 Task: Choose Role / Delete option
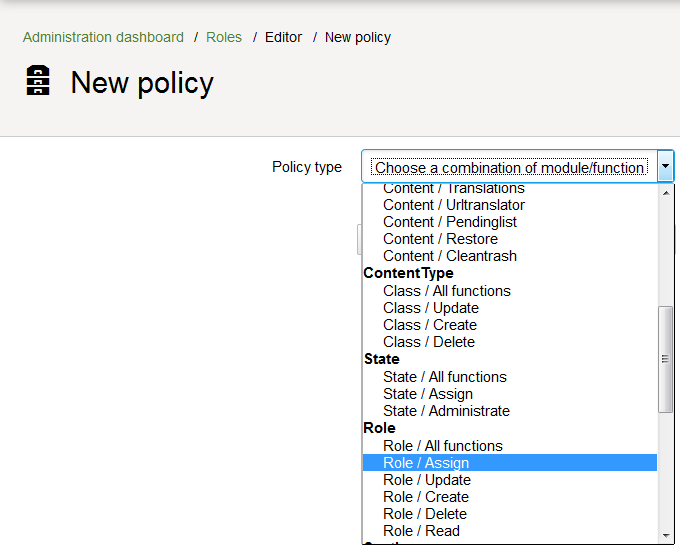[x=510, y=514]
